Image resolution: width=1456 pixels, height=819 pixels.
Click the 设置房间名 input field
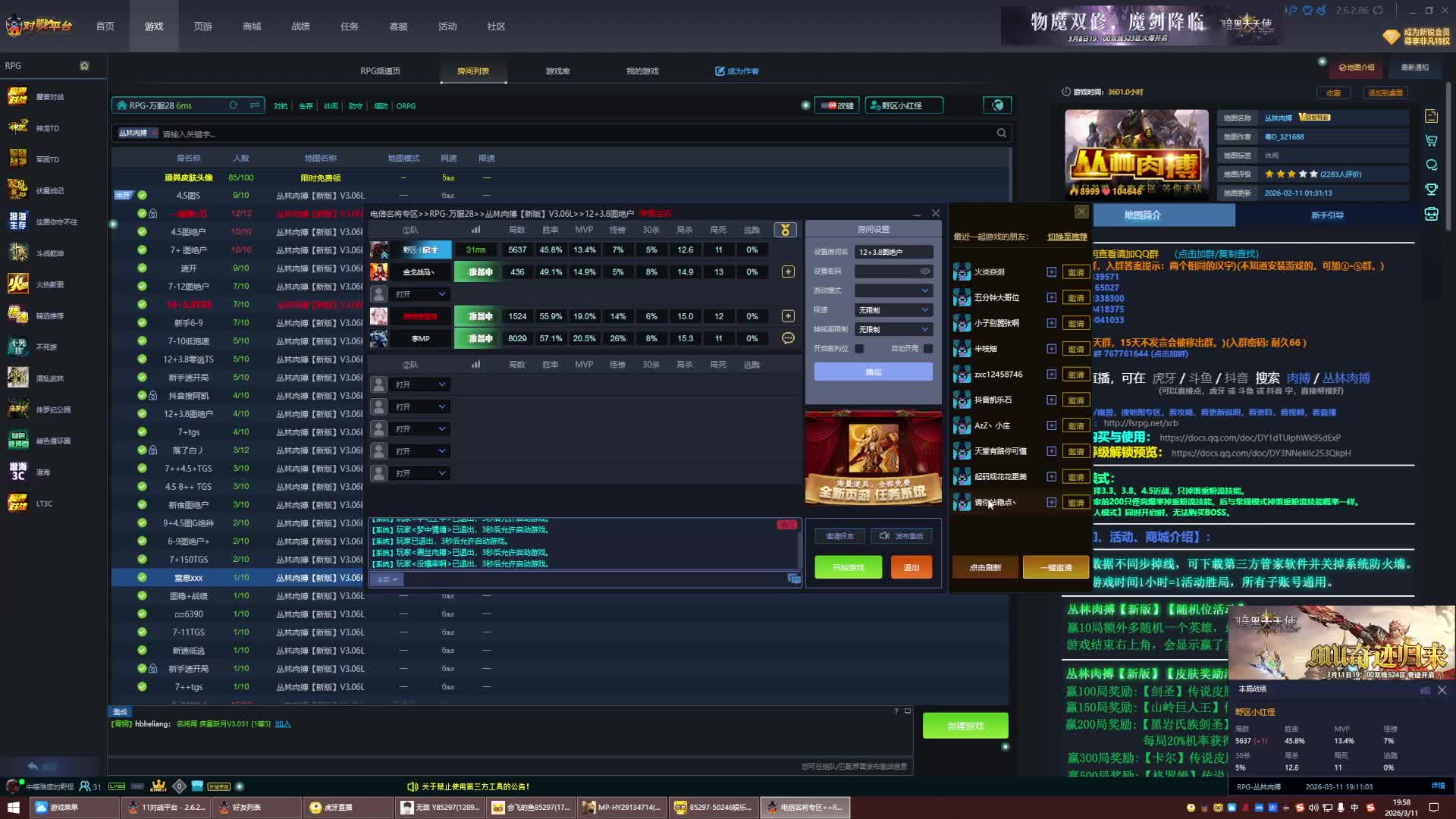893,252
